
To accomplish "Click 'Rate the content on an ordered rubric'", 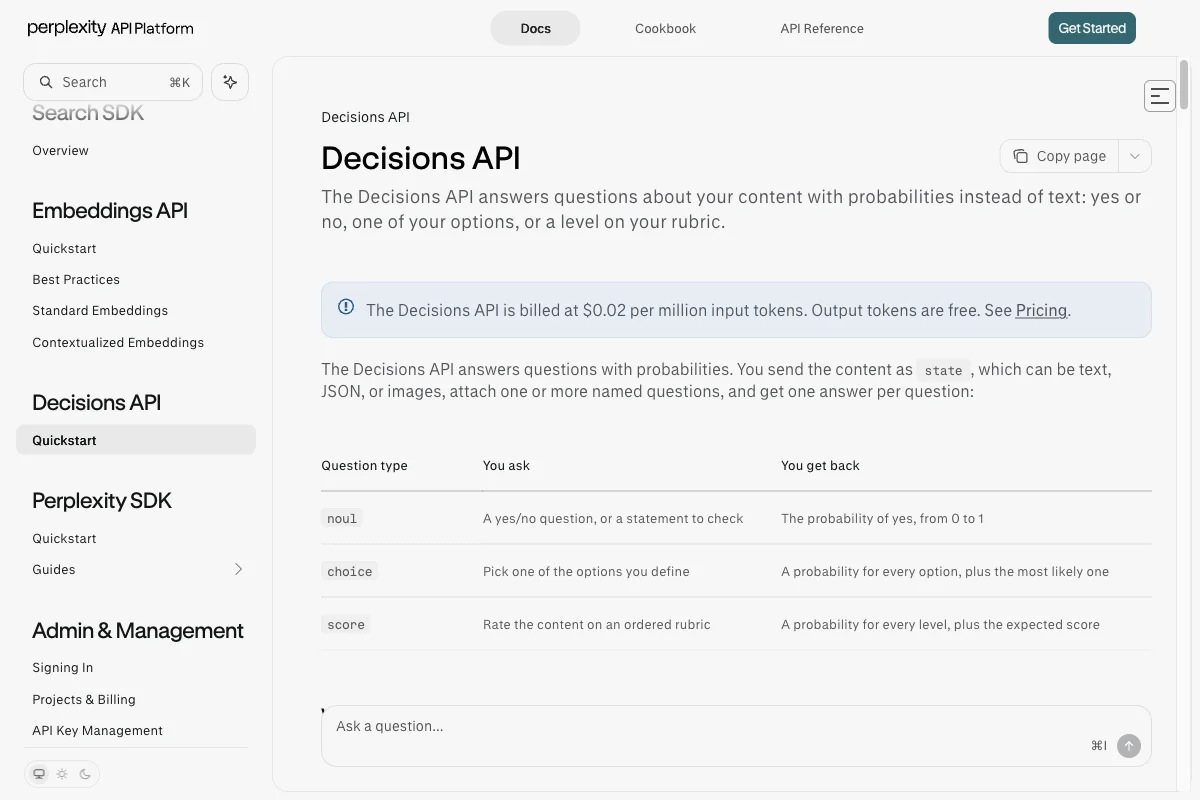I will pos(597,624).
